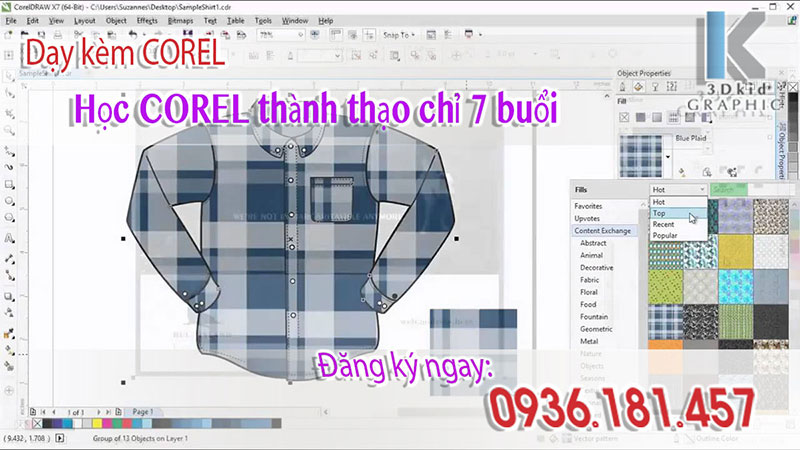Screen dimensions: 800x450
Task: Choose No fill in Object Properties
Action: 624,117
